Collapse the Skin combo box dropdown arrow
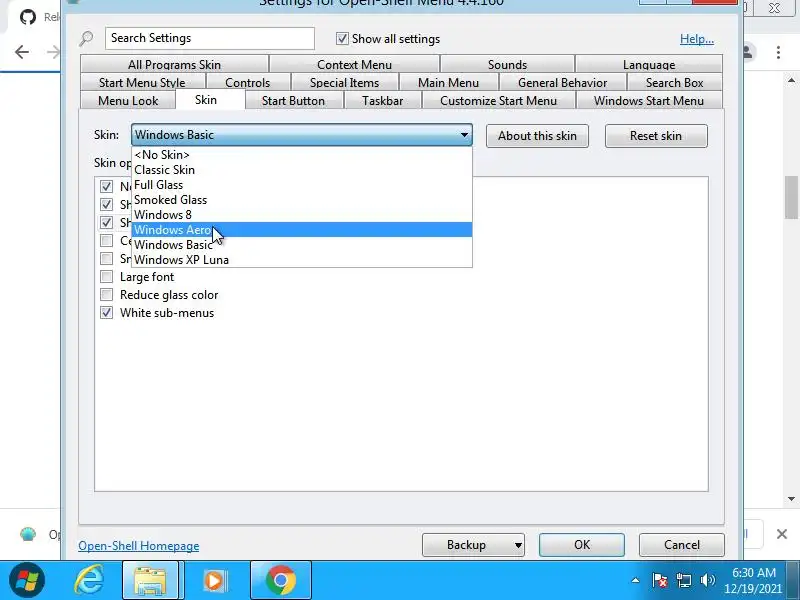This screenshot has height=600, width=800. [x=464, y=135]
